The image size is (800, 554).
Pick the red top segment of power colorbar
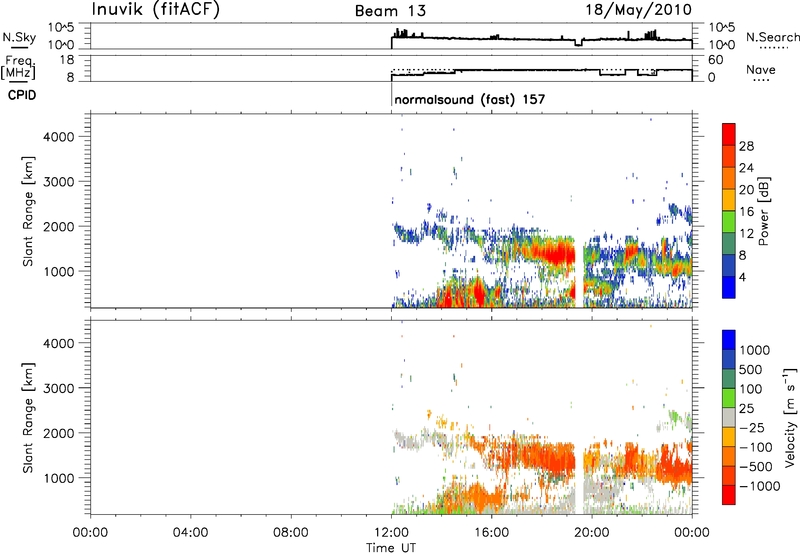729,135
